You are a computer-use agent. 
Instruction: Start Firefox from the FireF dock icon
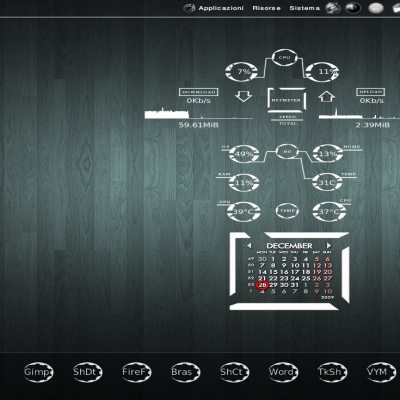pos(136,372)
